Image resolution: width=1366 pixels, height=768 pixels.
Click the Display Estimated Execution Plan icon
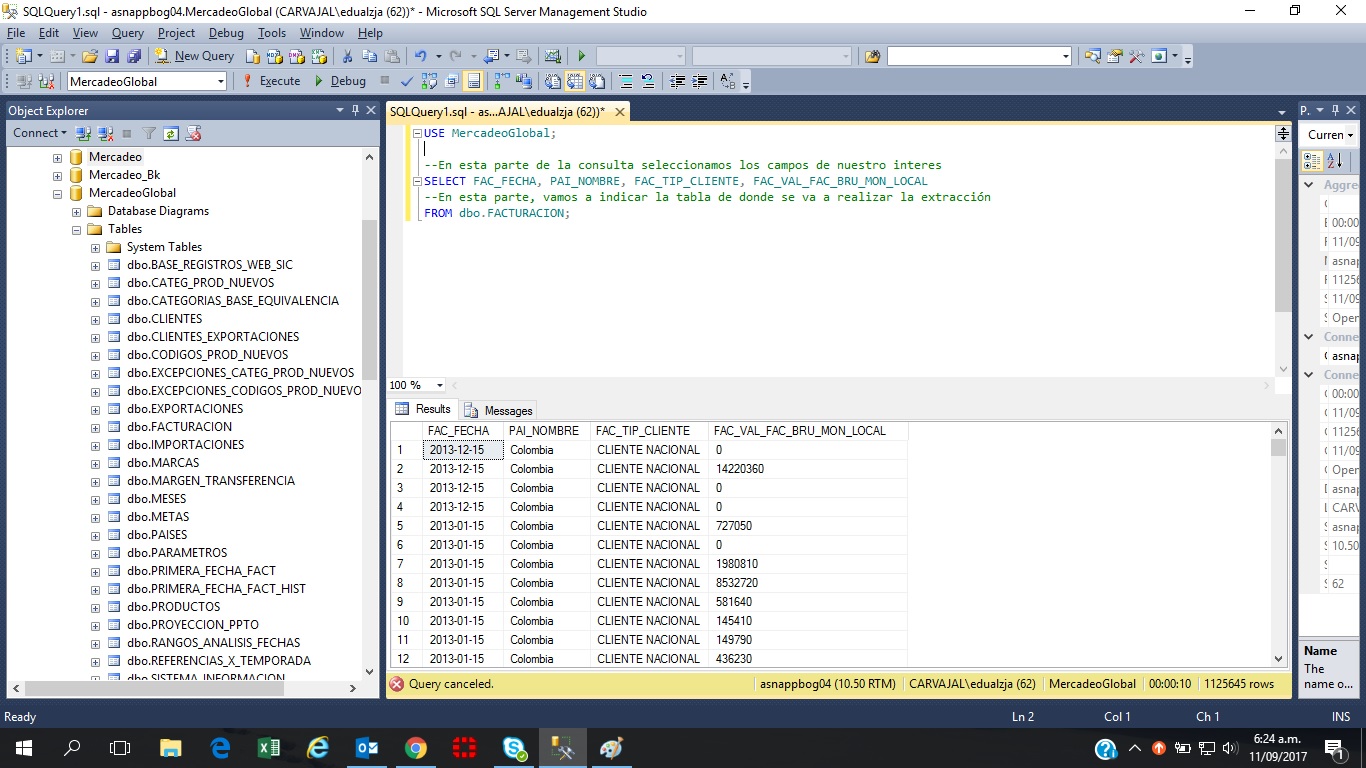pyautogui.click(x=428, y=80)
